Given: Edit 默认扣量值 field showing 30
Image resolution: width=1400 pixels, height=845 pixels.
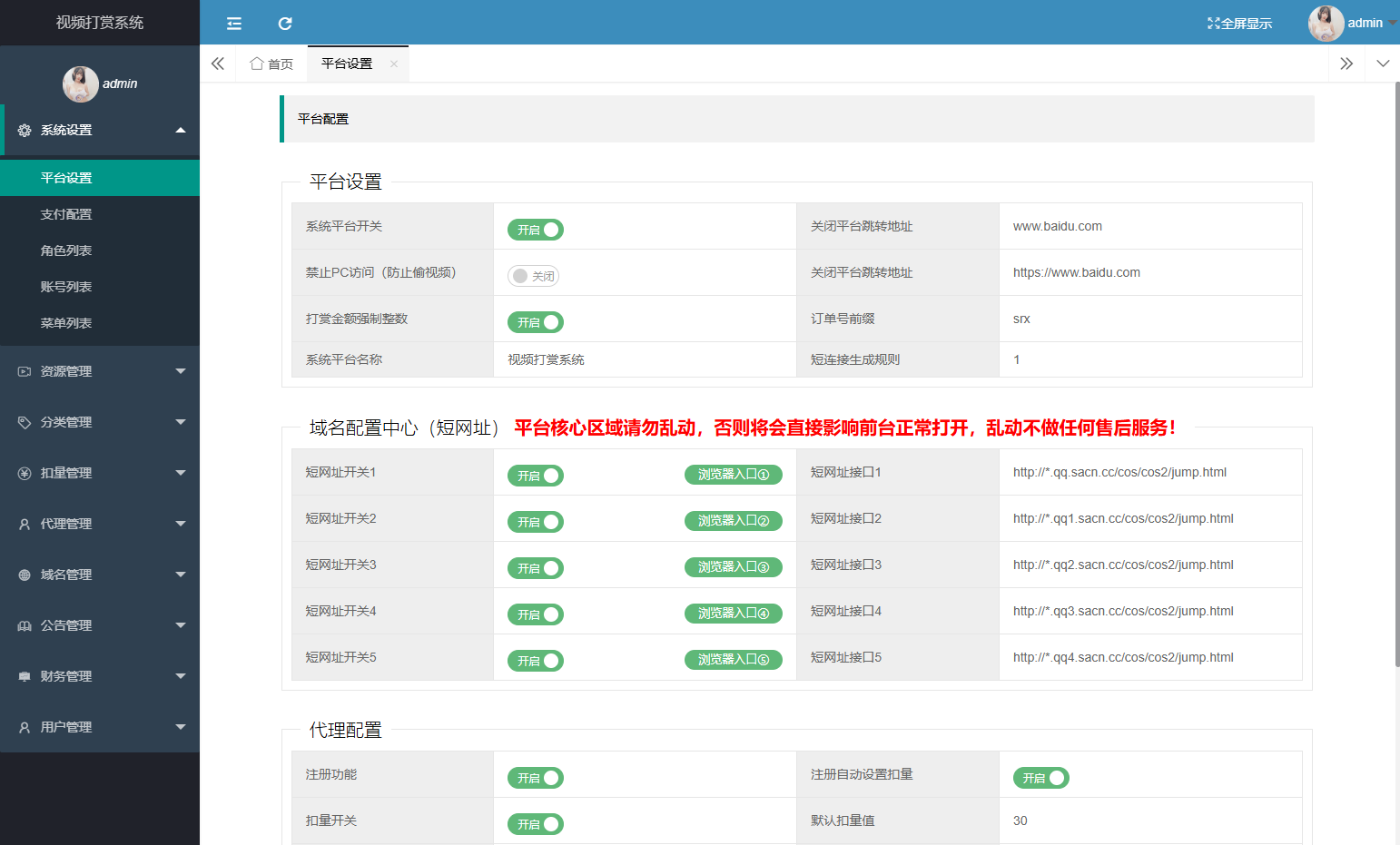Looking at the screenshot, I should [x=1150, y=820].
